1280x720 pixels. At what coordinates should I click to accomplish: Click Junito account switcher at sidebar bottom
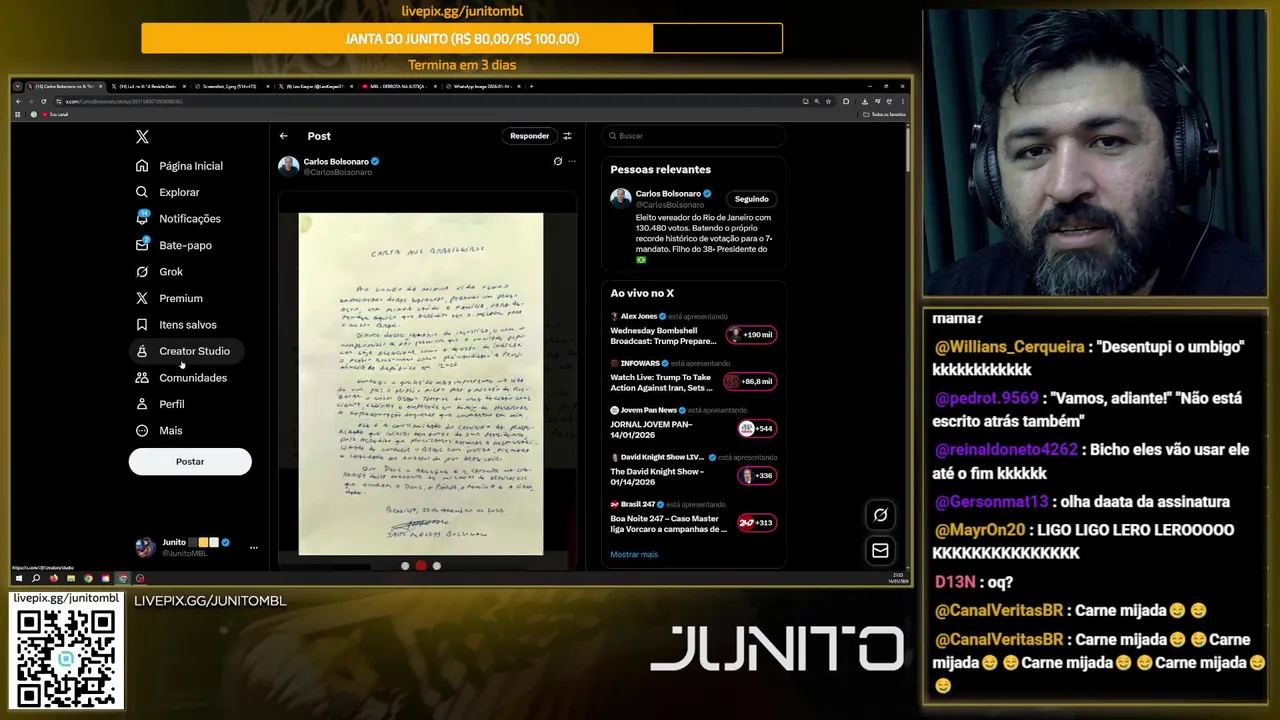tap(196, 547)
